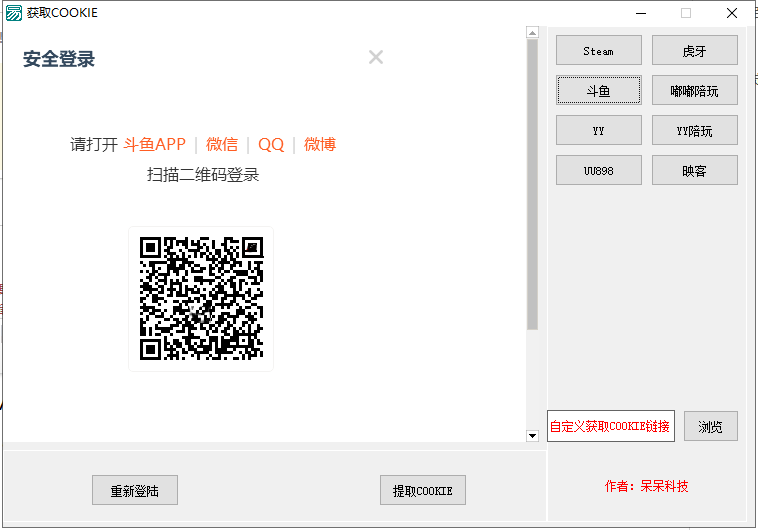Choose the 微博 login link

pos(320,144)
